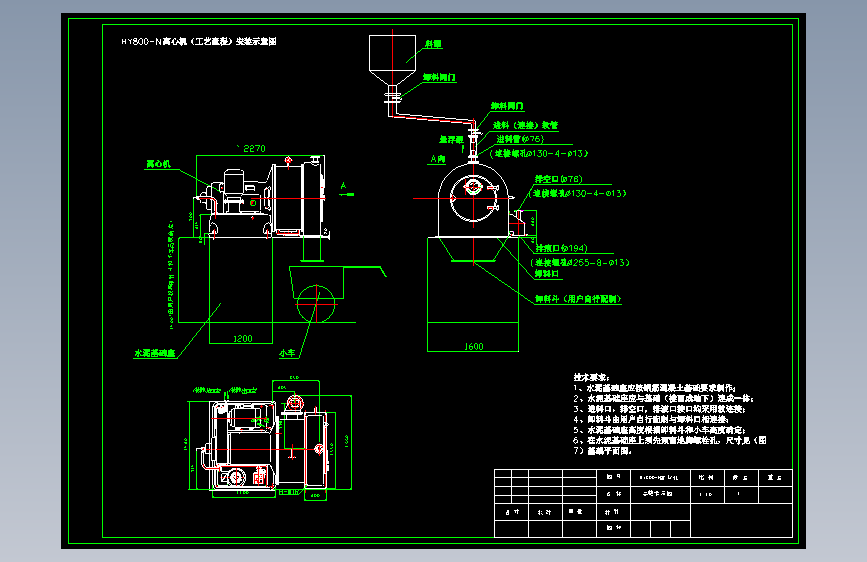Select the '进料管(φ76)' label

520,139
